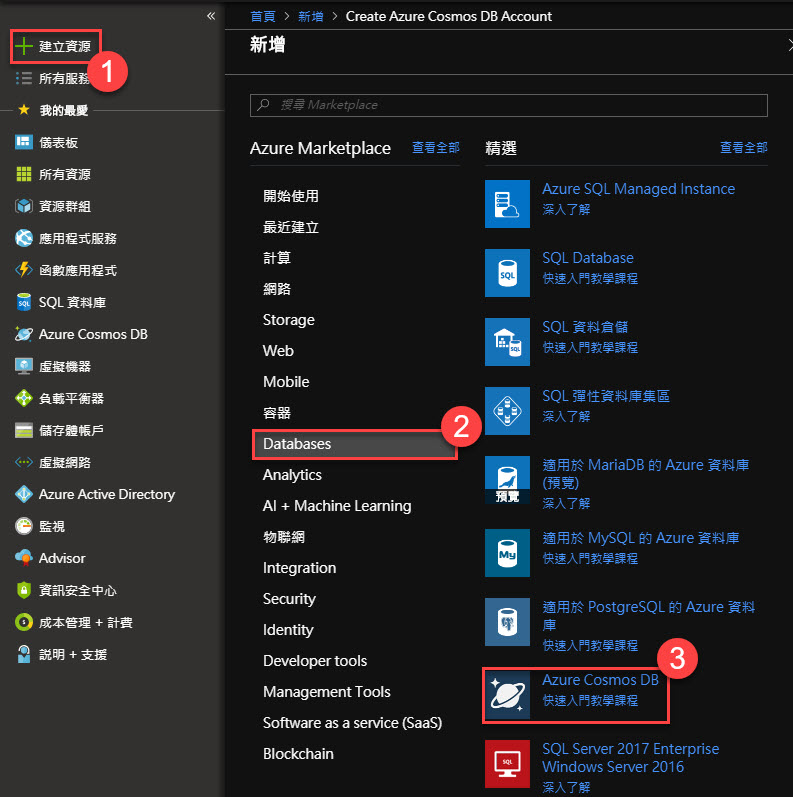The width and height of the screenshot is (793, 797).
Task: Select the 物聯網 category
Action: [x=284, y=537]
